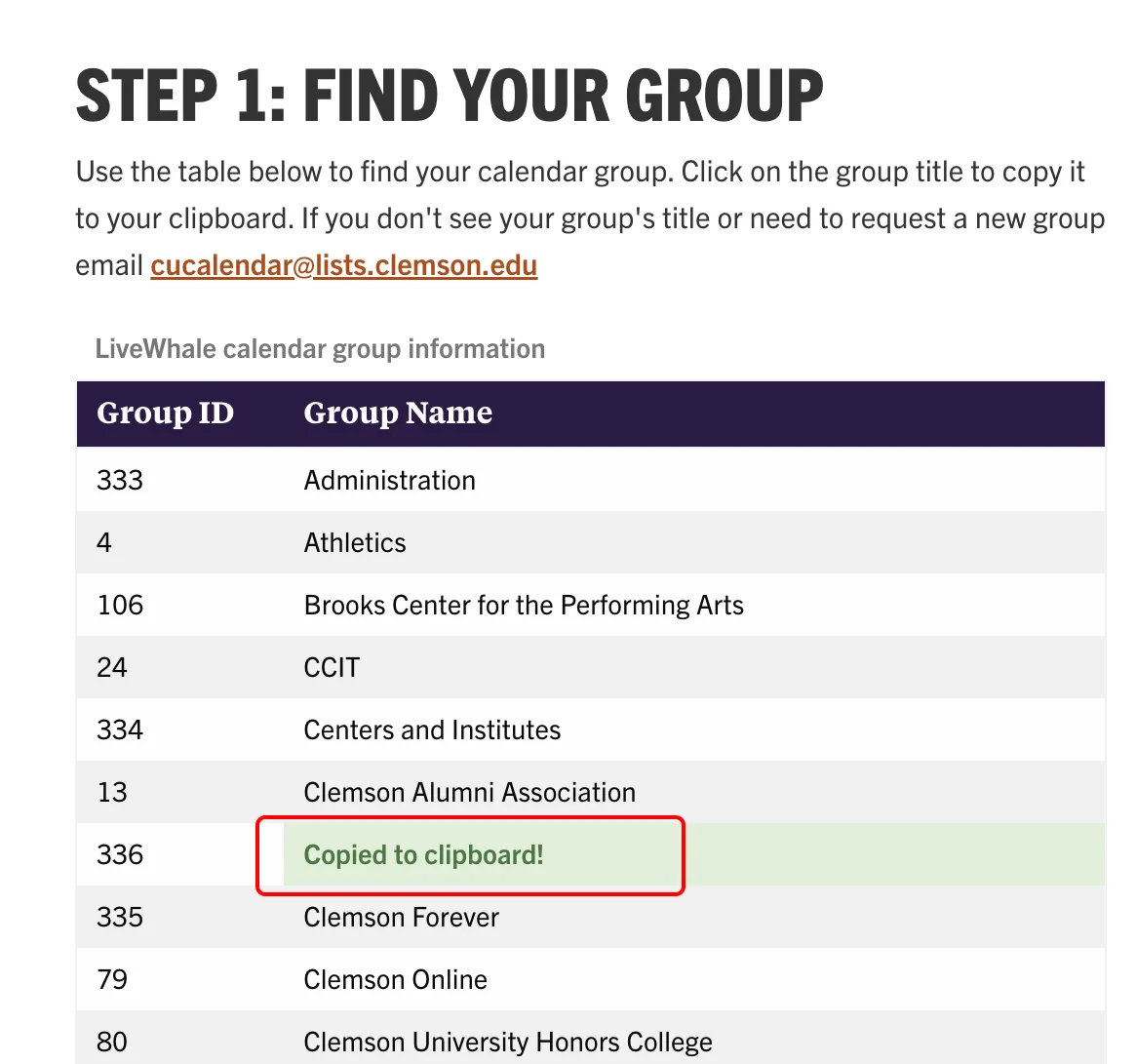Click the Copied to clipboard! cell

[694, 854]
